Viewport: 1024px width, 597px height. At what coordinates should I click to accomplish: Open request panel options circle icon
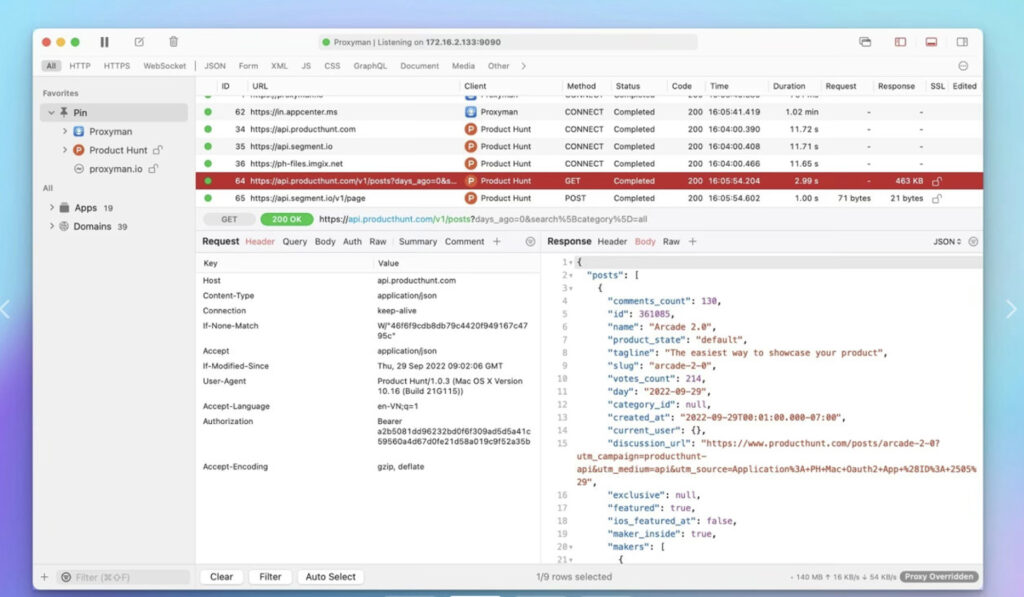click(x=530, y=242)
